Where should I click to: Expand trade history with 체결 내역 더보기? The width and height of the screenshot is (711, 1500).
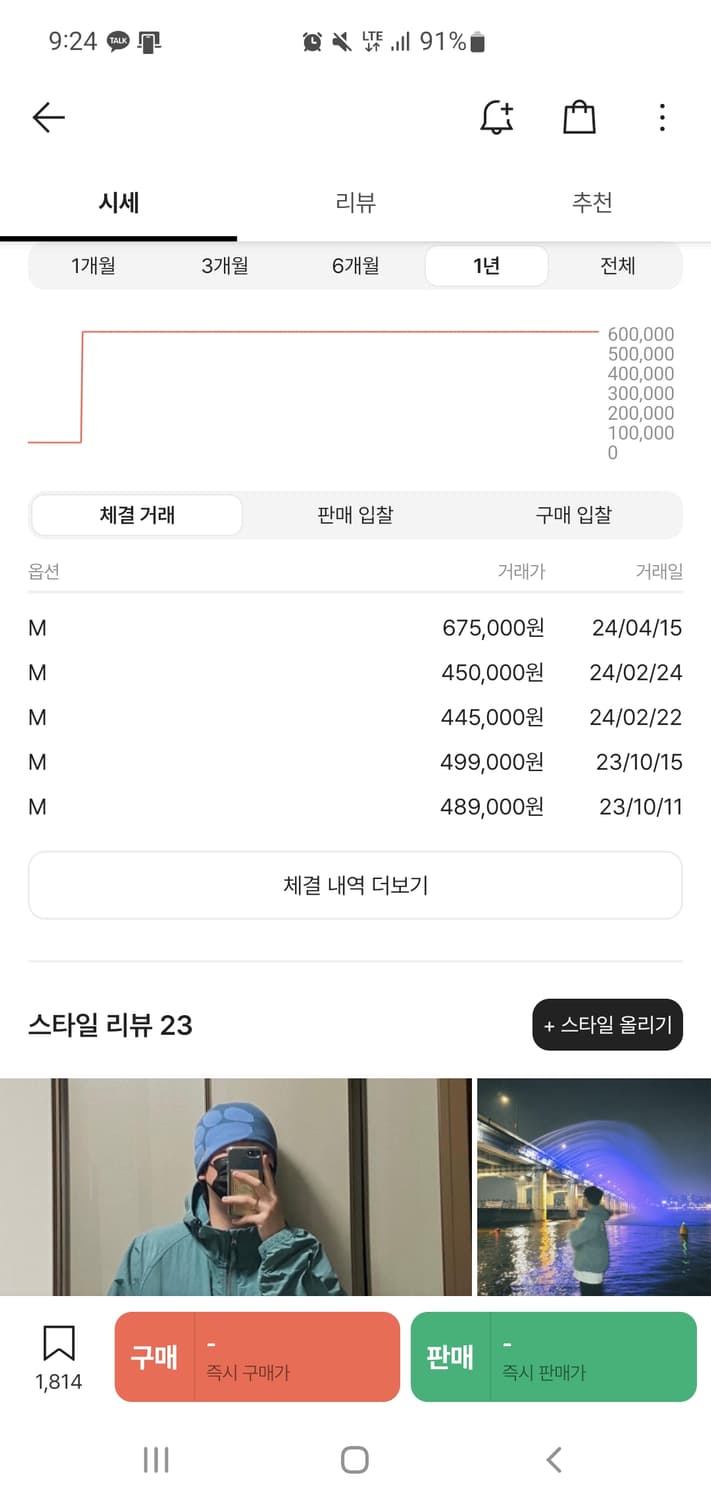355,884
